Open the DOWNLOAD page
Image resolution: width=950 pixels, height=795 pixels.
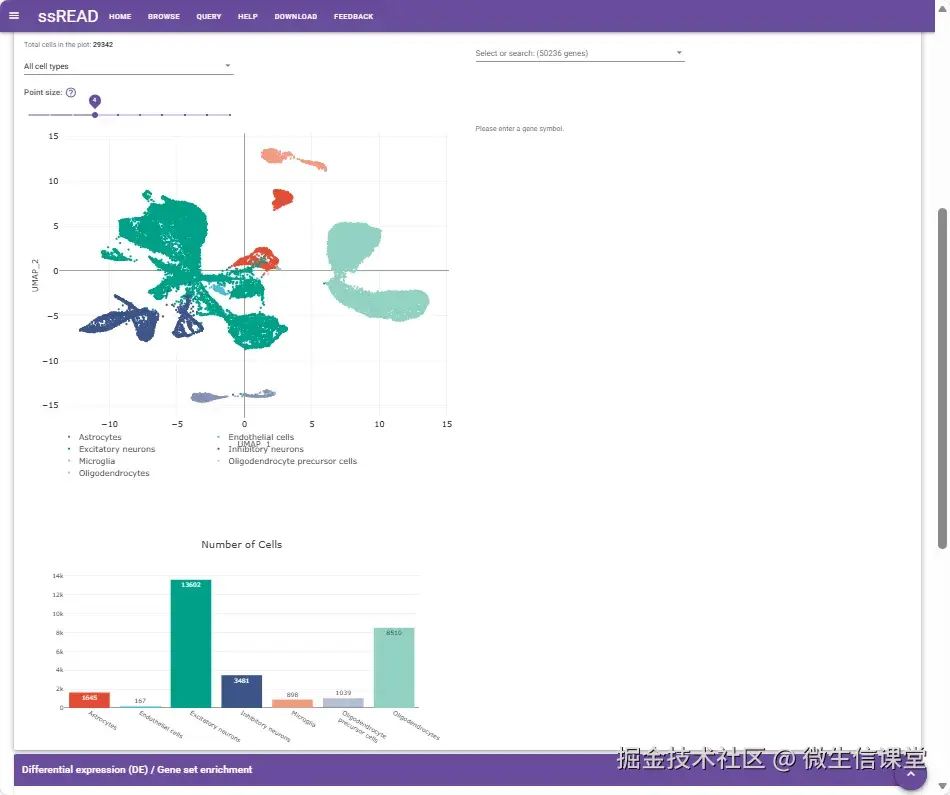296,16
